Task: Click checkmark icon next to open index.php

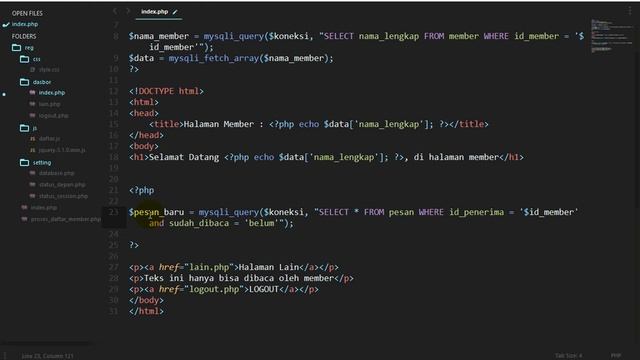Action: point(6,24)
